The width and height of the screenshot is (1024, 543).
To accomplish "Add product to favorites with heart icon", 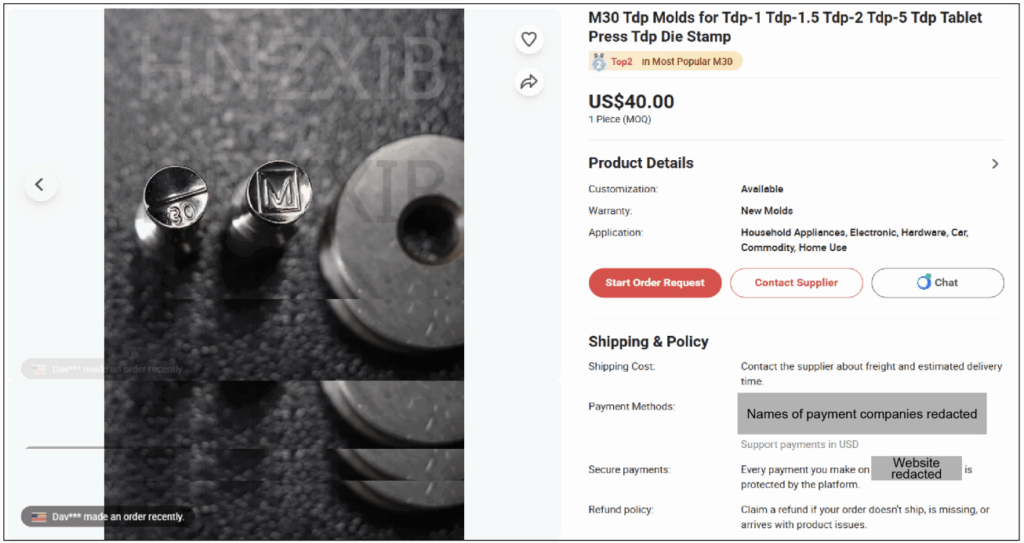I will tap(529, 40).
